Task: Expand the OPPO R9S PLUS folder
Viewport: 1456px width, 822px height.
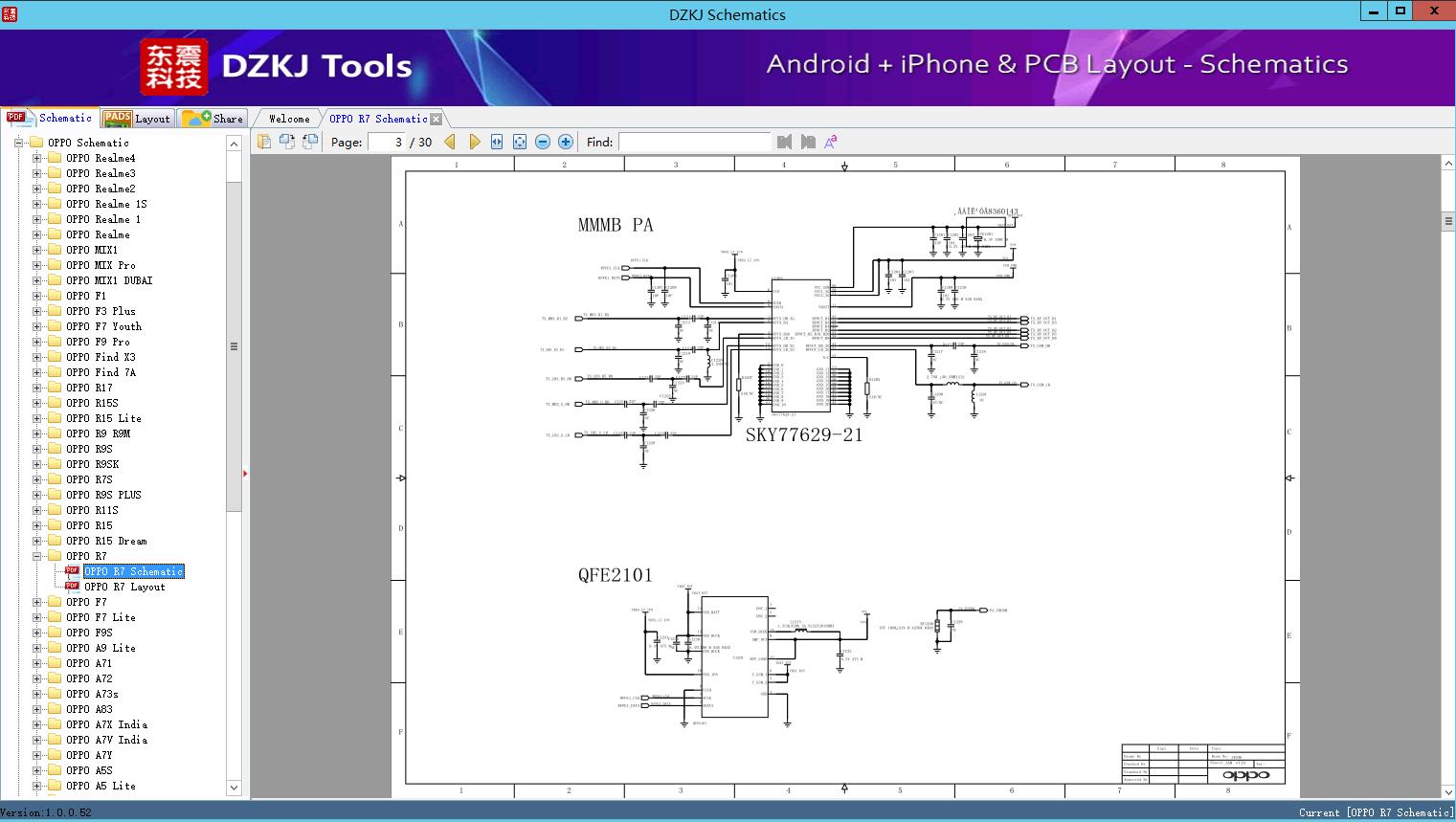Action: pyautogui.click(x=36, y=495)
